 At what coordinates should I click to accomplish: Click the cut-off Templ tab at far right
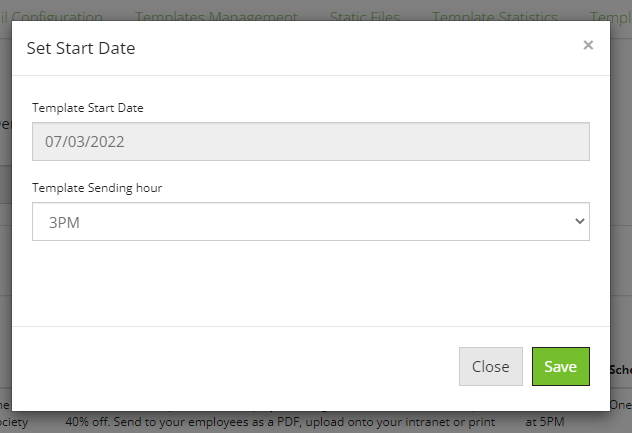[611, 17]
